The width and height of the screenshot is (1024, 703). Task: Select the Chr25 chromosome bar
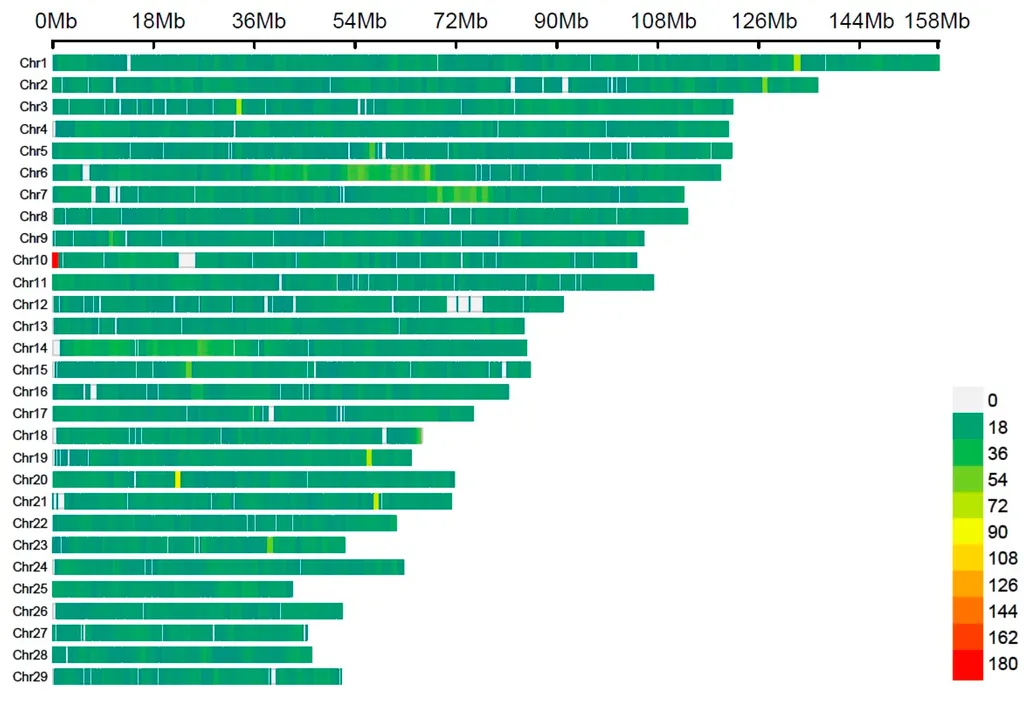click(x=172, y=589)
